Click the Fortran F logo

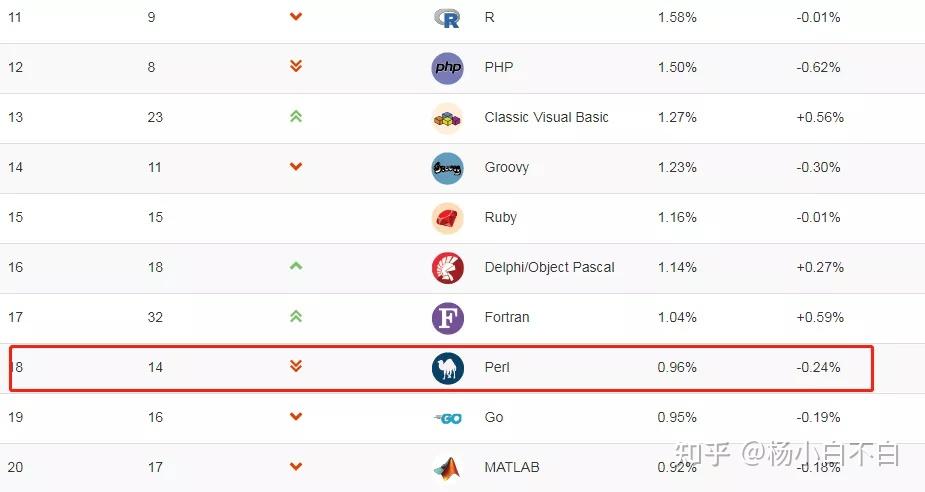447,318
